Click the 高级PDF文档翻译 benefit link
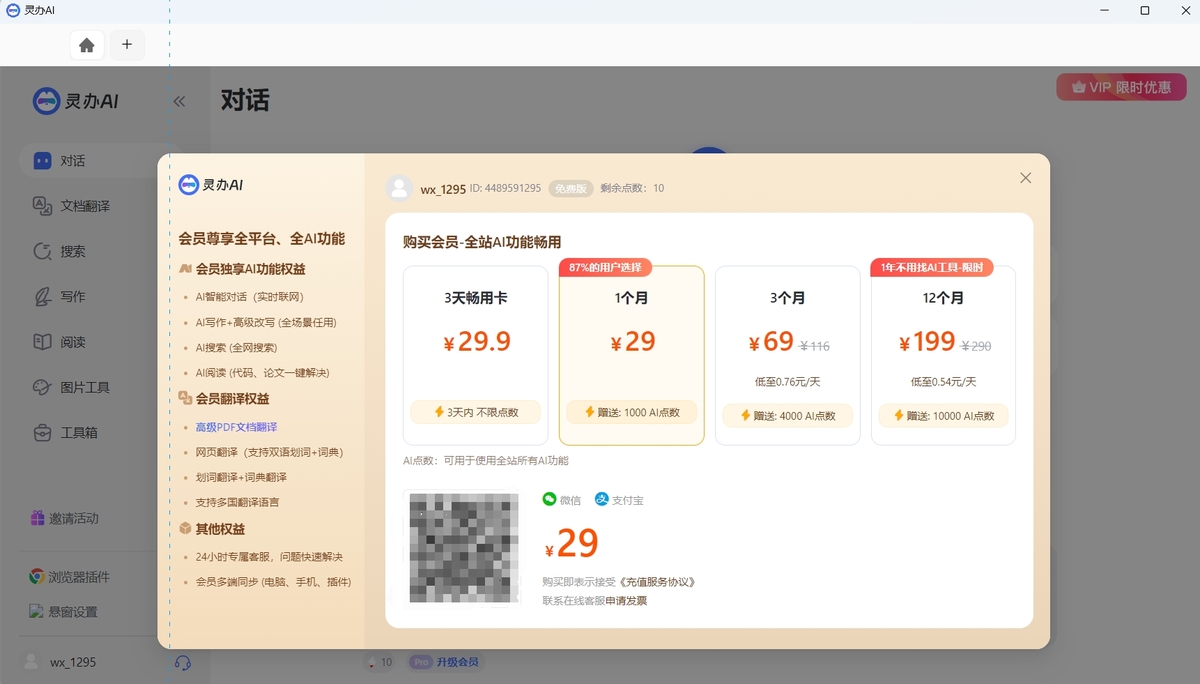The image size is (1200, 684). pyautogui.click(x=236, y=427)
